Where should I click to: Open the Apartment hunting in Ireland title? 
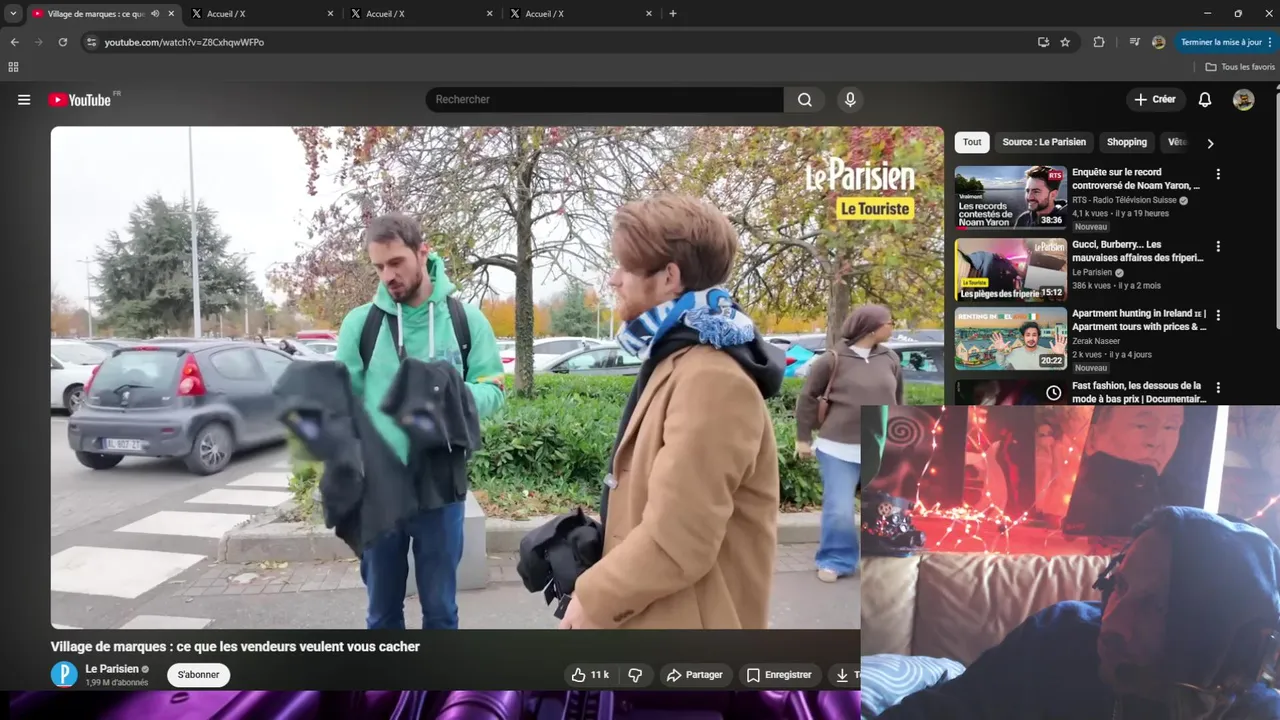click(x=1139, y=320)
